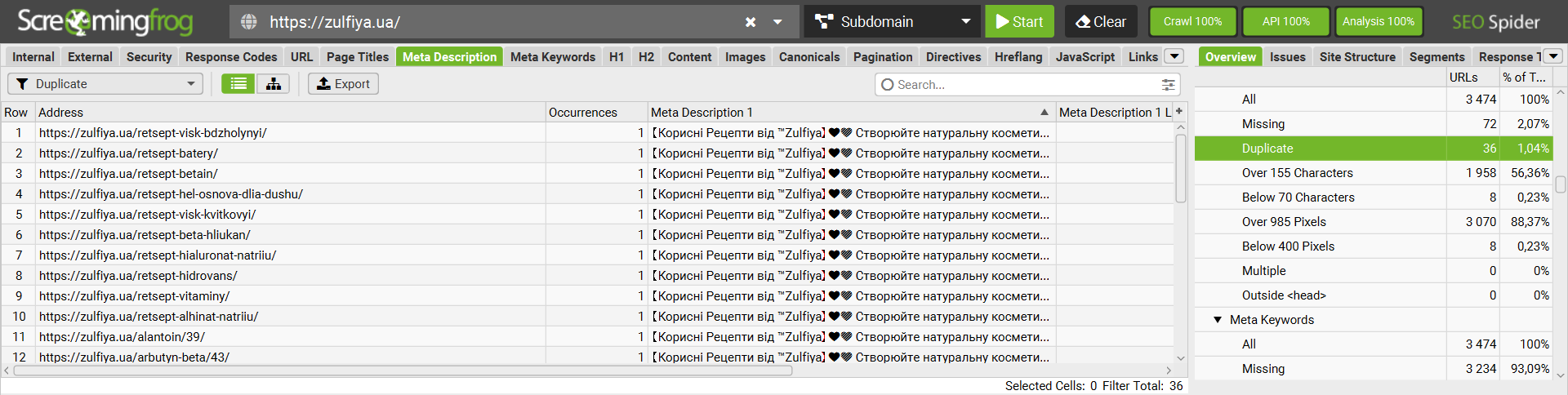Click the API 100% progress indicator

click(x=1285, y=22)
